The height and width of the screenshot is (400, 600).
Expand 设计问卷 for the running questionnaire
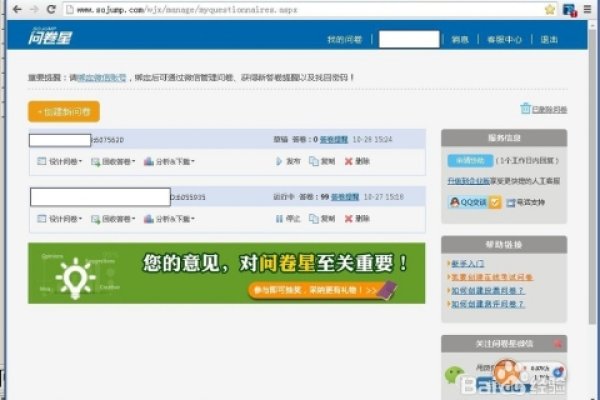[x=60, y=219]
